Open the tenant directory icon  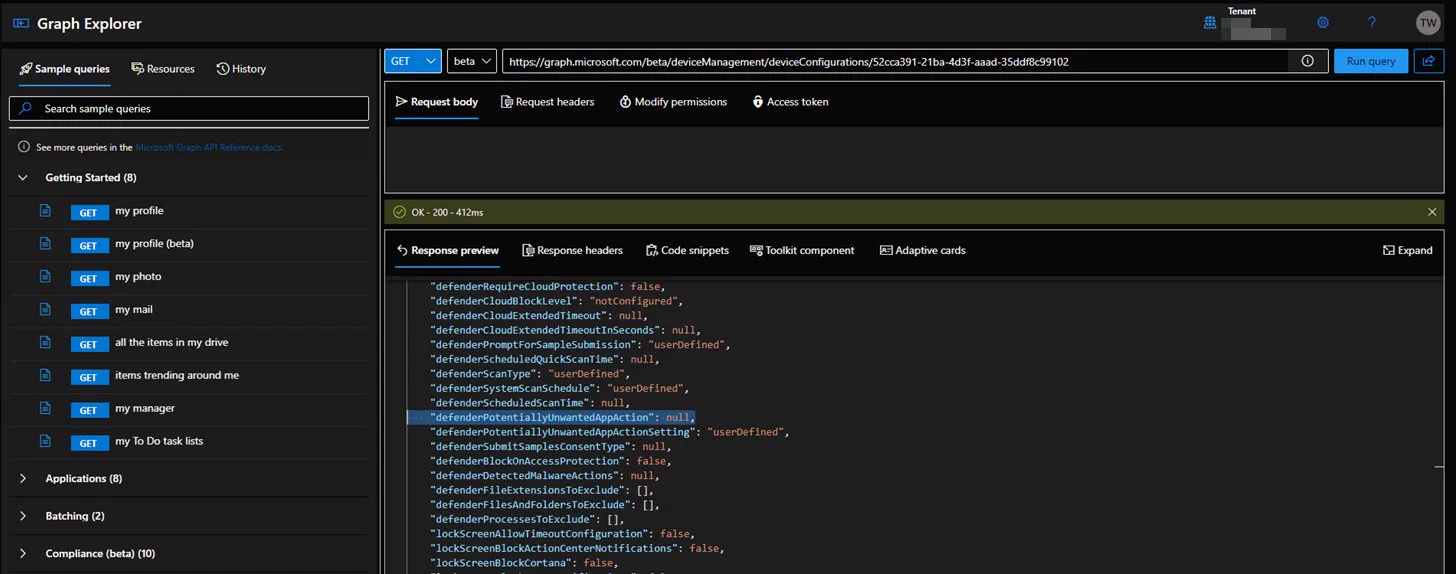[1211, 22]
